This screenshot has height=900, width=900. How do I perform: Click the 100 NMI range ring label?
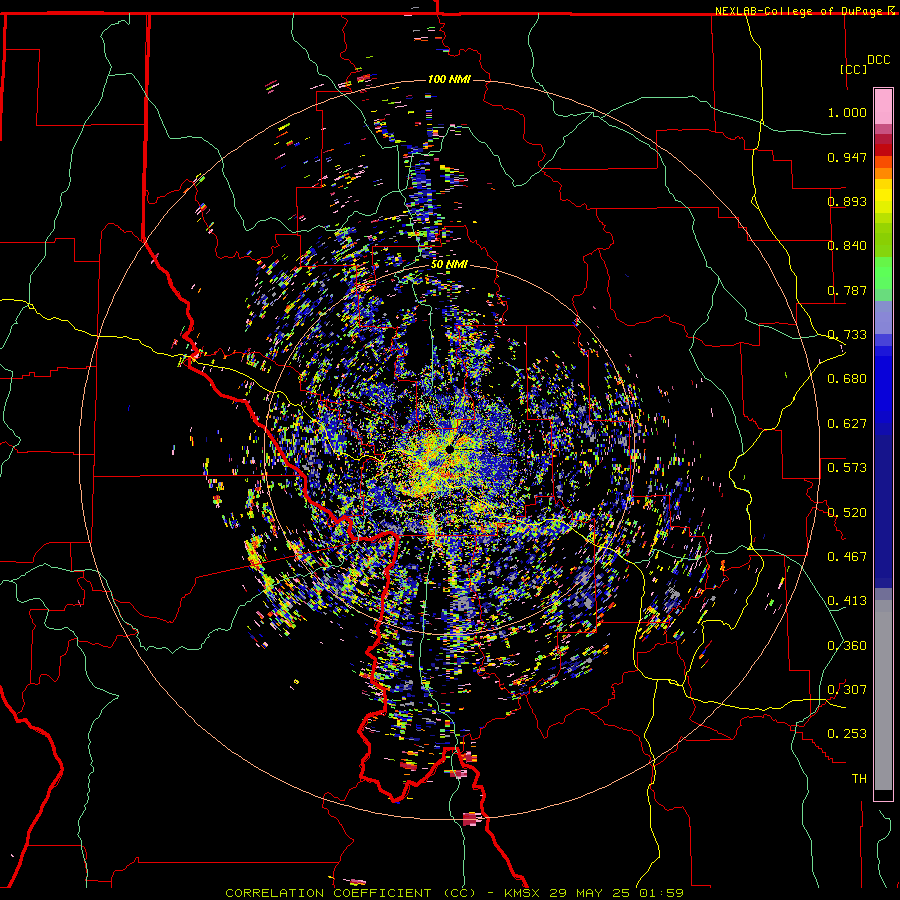click(x=449, y=79)
